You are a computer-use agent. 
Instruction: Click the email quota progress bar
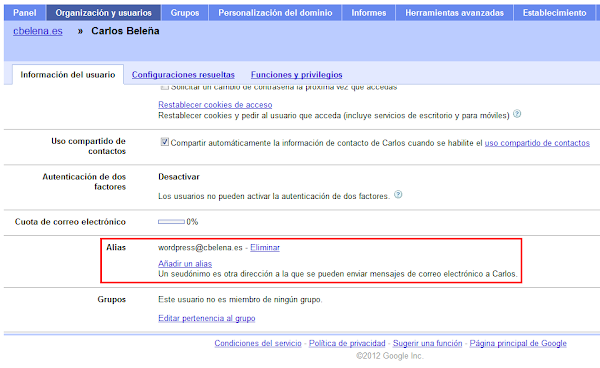[x=171, y=221]
